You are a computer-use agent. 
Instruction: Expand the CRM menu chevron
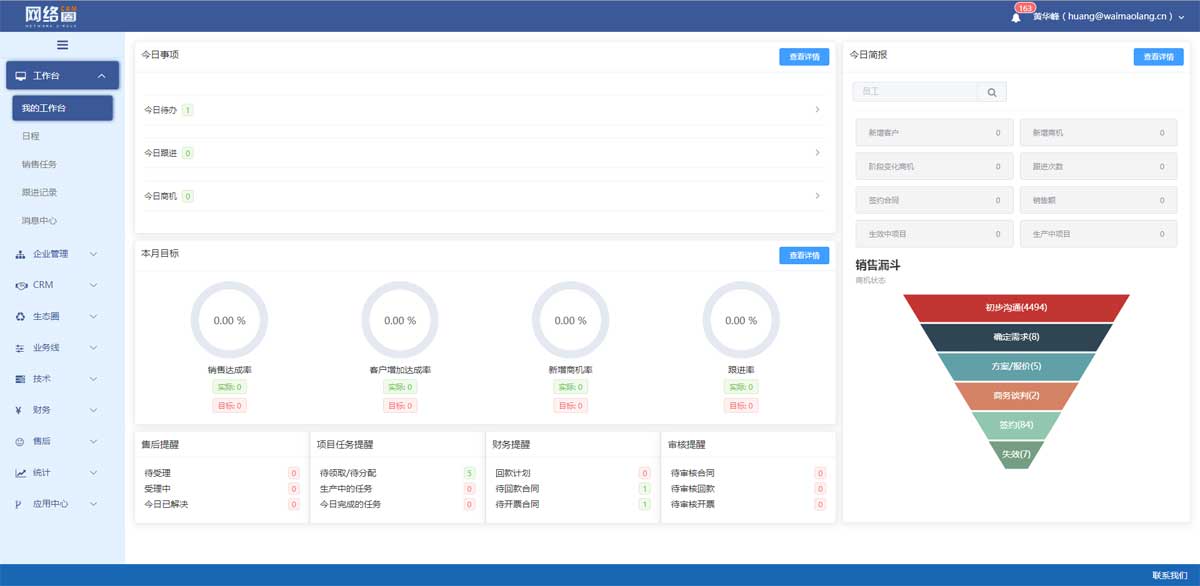point(94,285)
